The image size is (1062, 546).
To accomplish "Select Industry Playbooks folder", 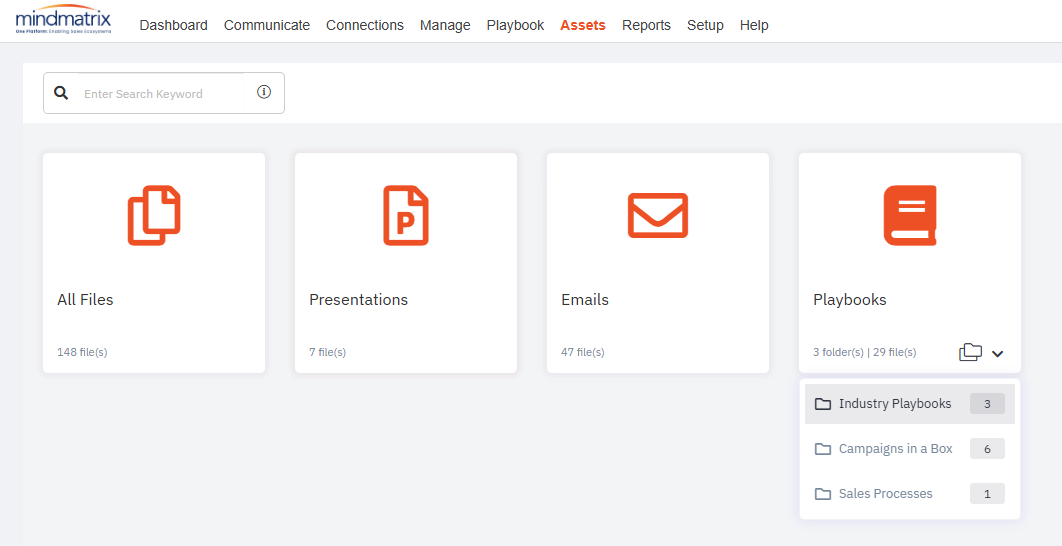I will (895, 404).
